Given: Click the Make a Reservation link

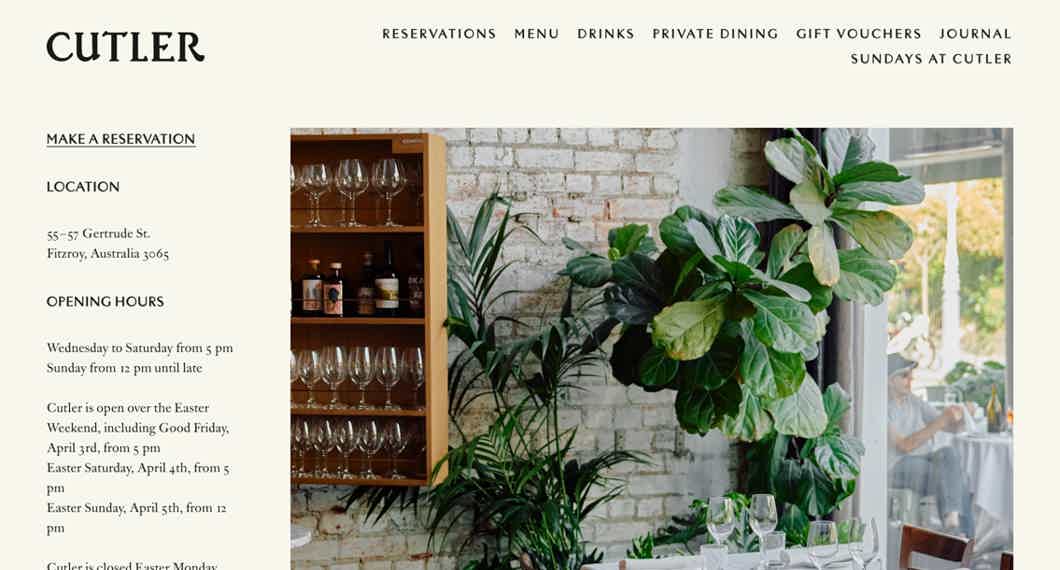Looking at the screenshot, I should tap(121, 139).
